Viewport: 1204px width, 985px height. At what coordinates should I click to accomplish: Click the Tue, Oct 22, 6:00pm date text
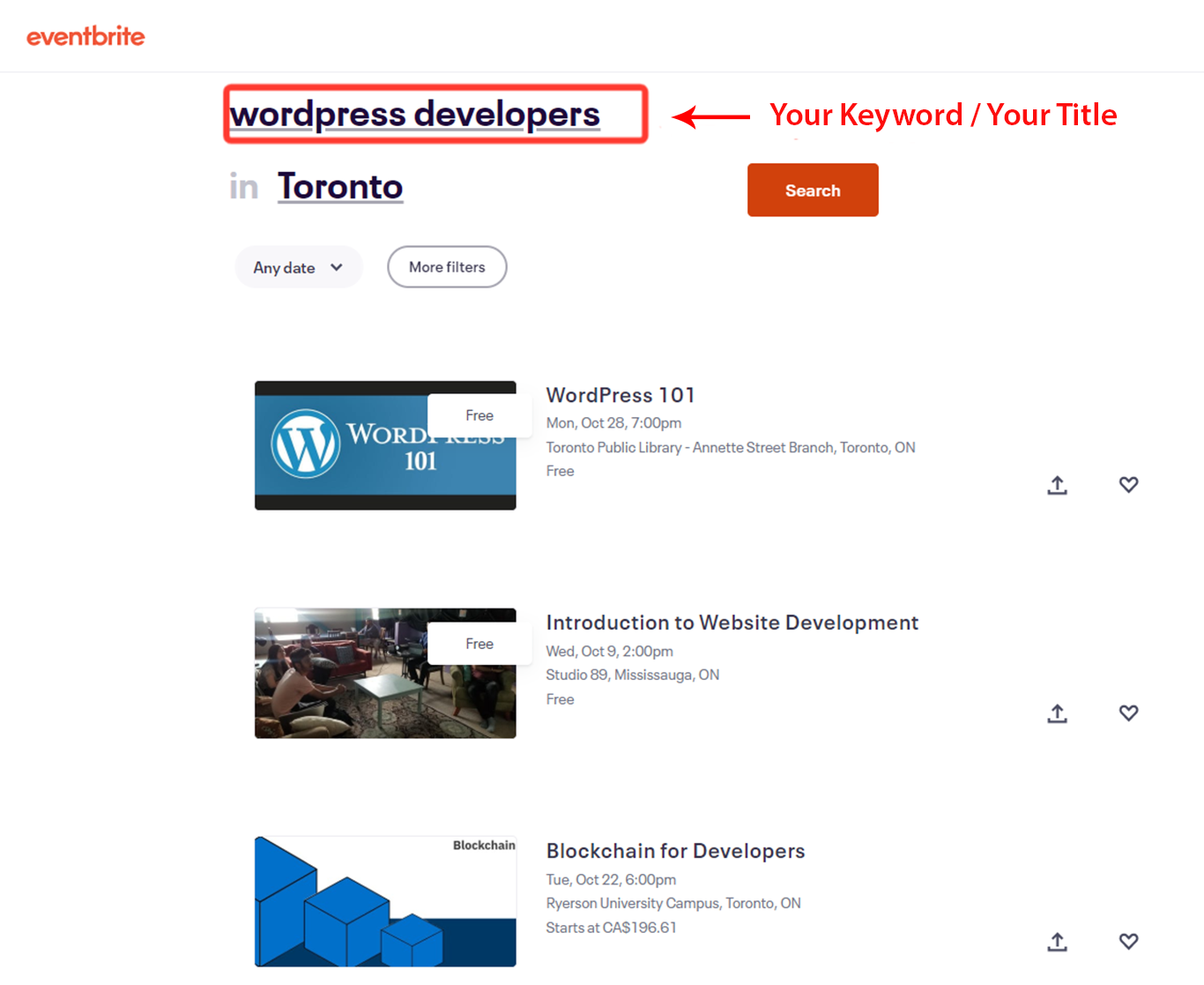pos(611,880)
